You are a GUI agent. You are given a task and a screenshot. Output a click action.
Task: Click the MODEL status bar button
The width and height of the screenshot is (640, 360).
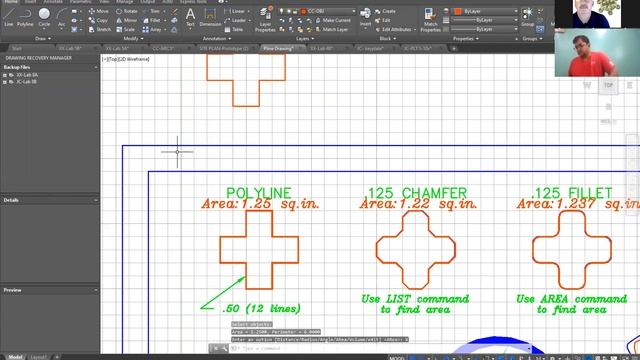click(397, 358)
